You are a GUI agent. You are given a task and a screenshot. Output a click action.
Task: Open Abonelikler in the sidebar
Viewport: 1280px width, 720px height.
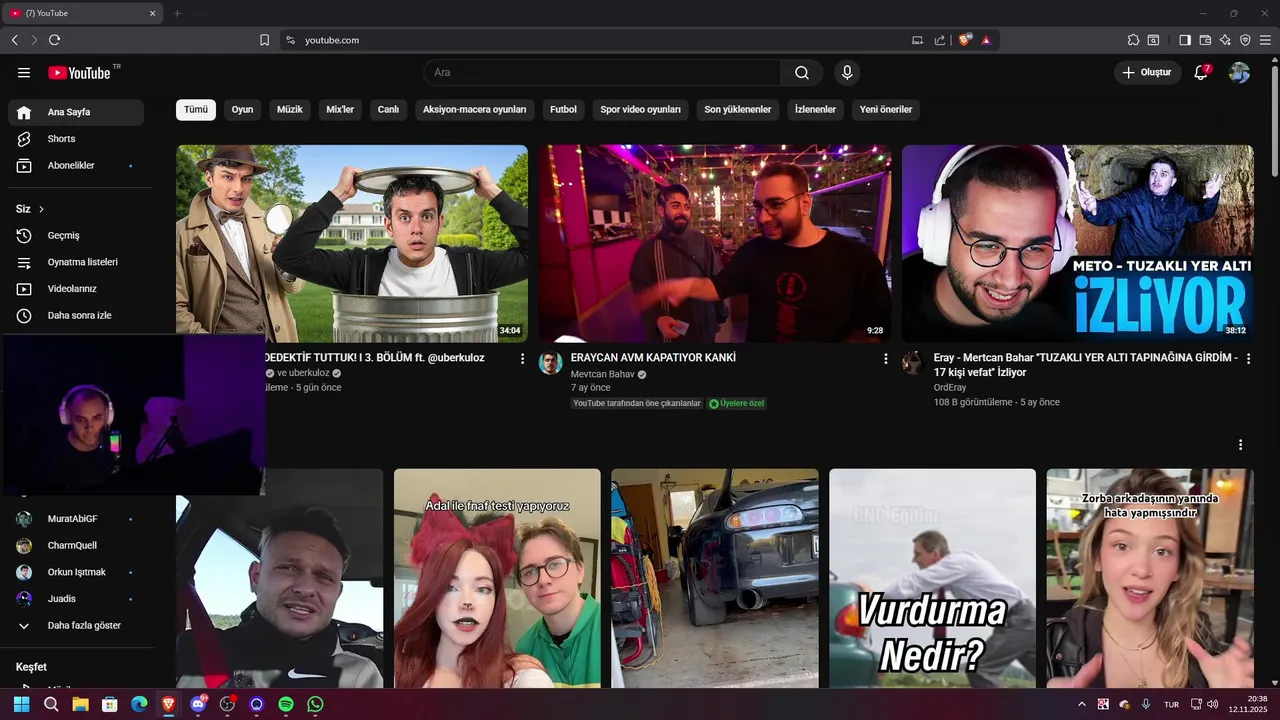coord(76,165)
